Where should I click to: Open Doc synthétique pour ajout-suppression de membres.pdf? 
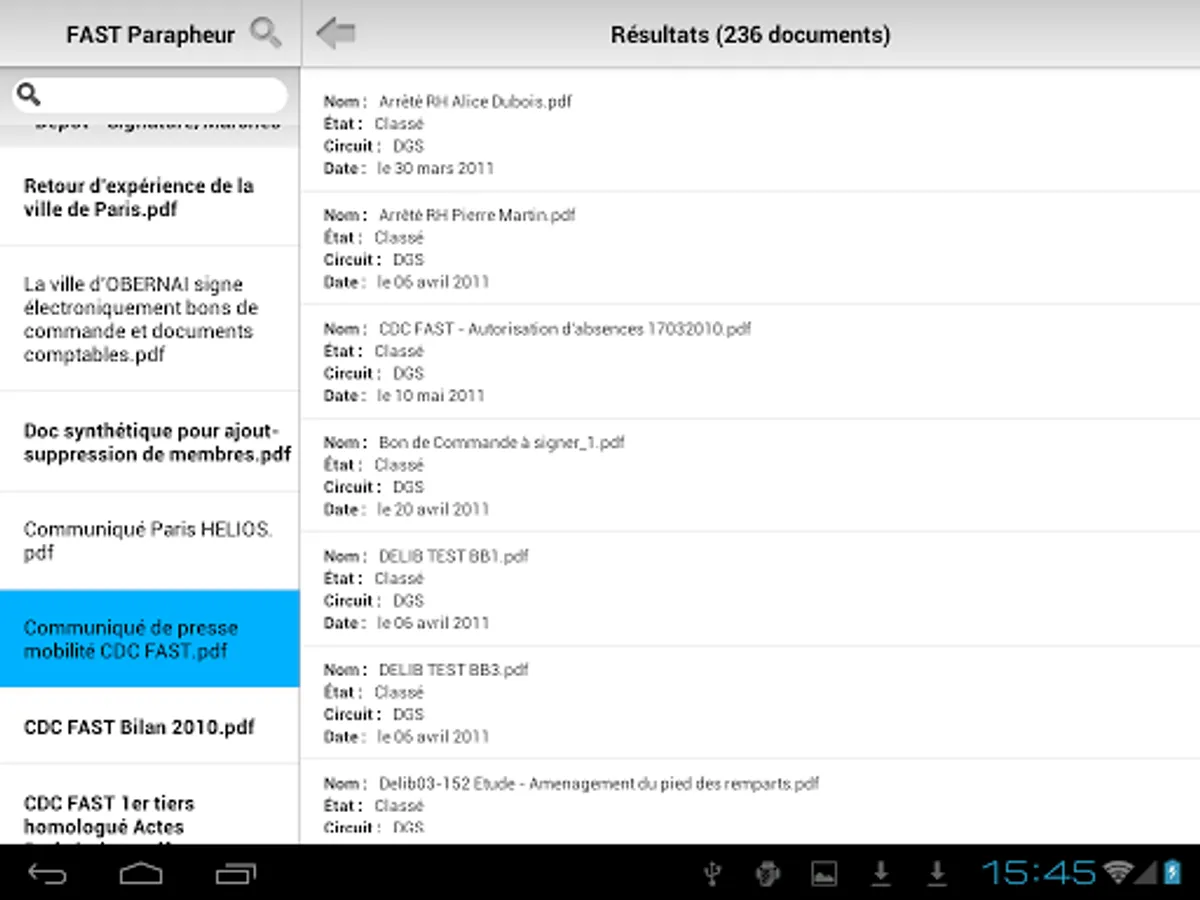[x=150, y=442]
